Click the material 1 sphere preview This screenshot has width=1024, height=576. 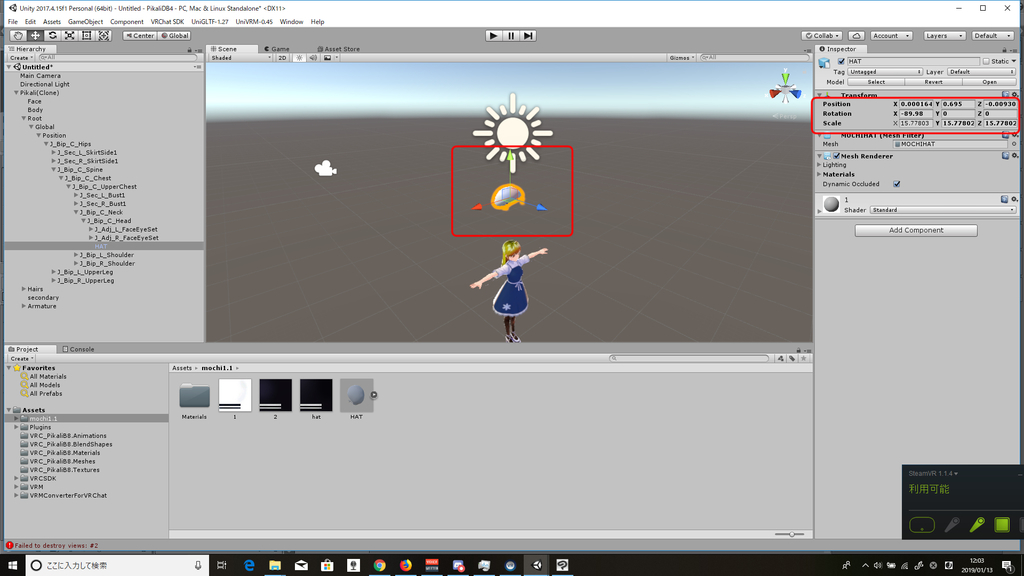point(831,204)
